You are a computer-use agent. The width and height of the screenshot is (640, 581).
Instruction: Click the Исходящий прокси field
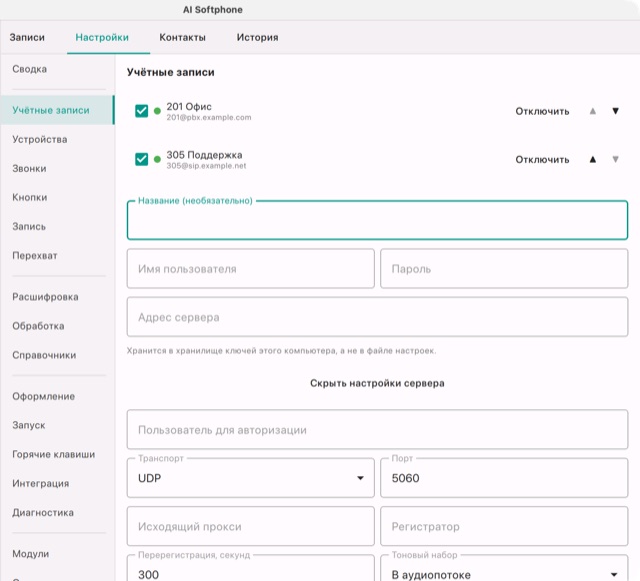coord(250,526)
